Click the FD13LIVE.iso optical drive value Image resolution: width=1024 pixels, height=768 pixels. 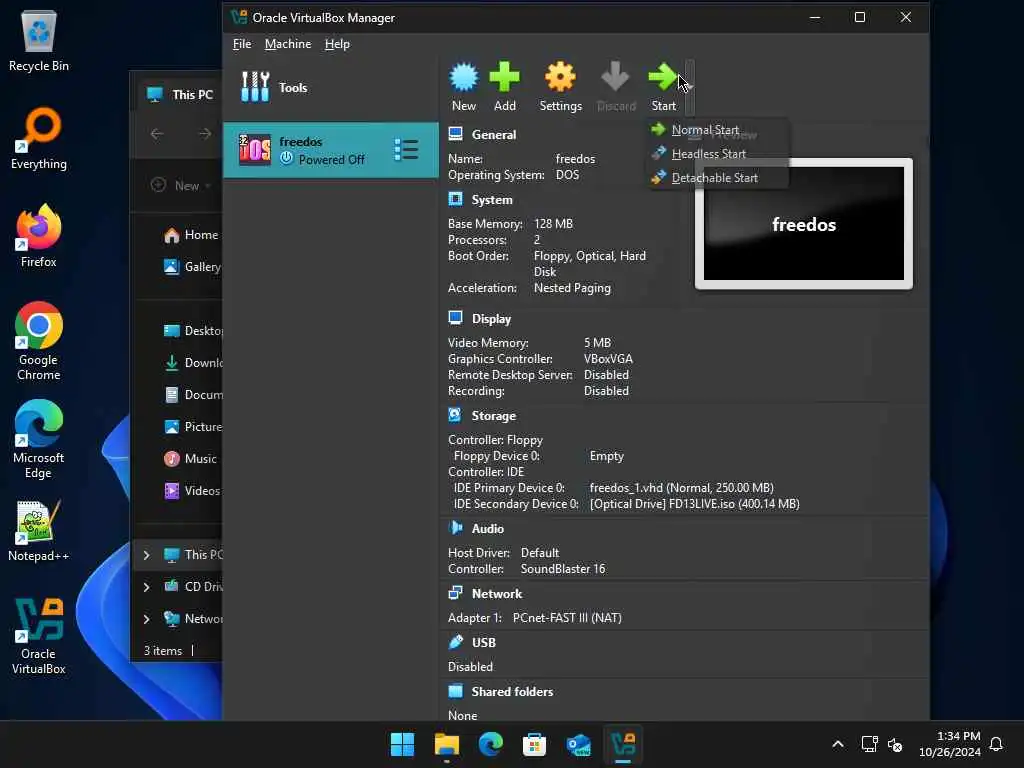click(x=694, y=504)
